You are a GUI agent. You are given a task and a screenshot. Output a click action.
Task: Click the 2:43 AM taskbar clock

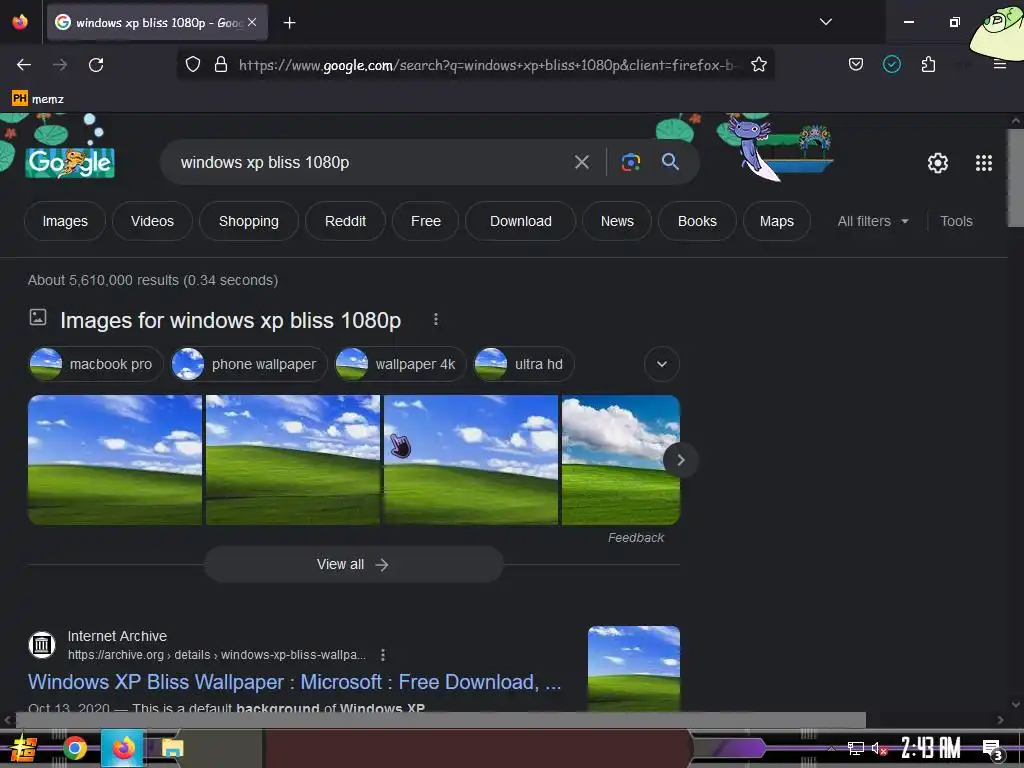pos(931,748)
